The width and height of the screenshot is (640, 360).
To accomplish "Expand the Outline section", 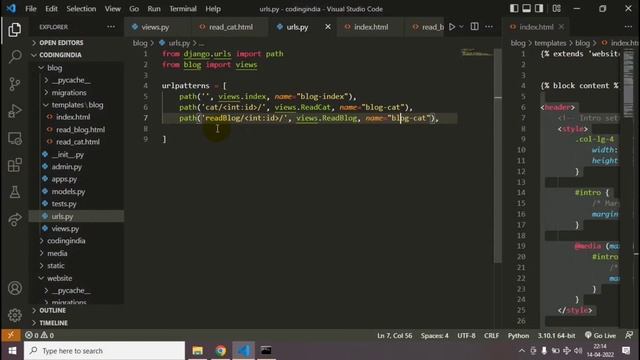I will [x=52, y=311].
